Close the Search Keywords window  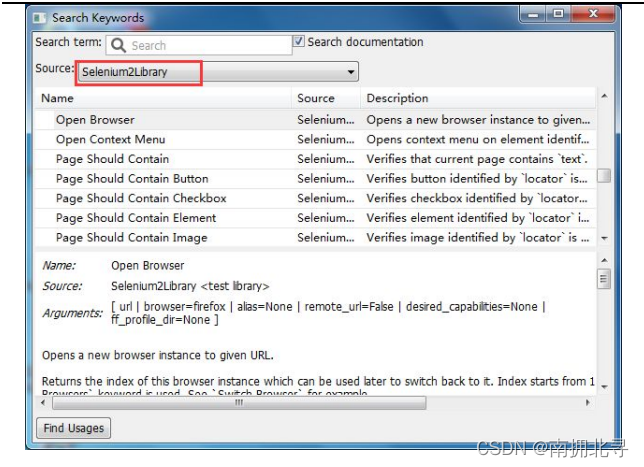click(x=593, y=14)
